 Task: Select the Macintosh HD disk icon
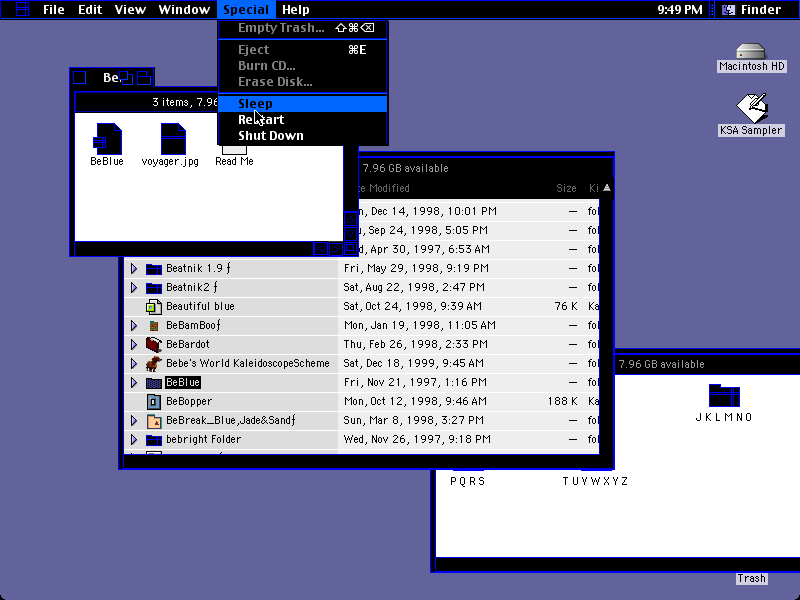tap(751, 51)
